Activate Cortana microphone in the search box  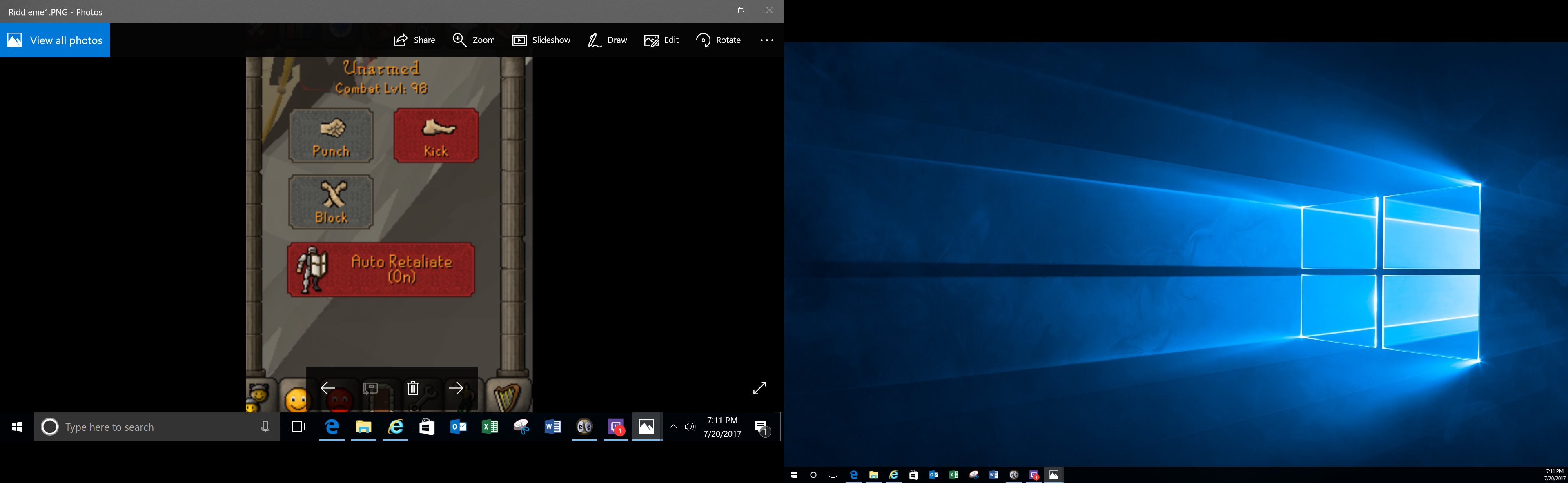pyautogui.click(x=265, y=427)
